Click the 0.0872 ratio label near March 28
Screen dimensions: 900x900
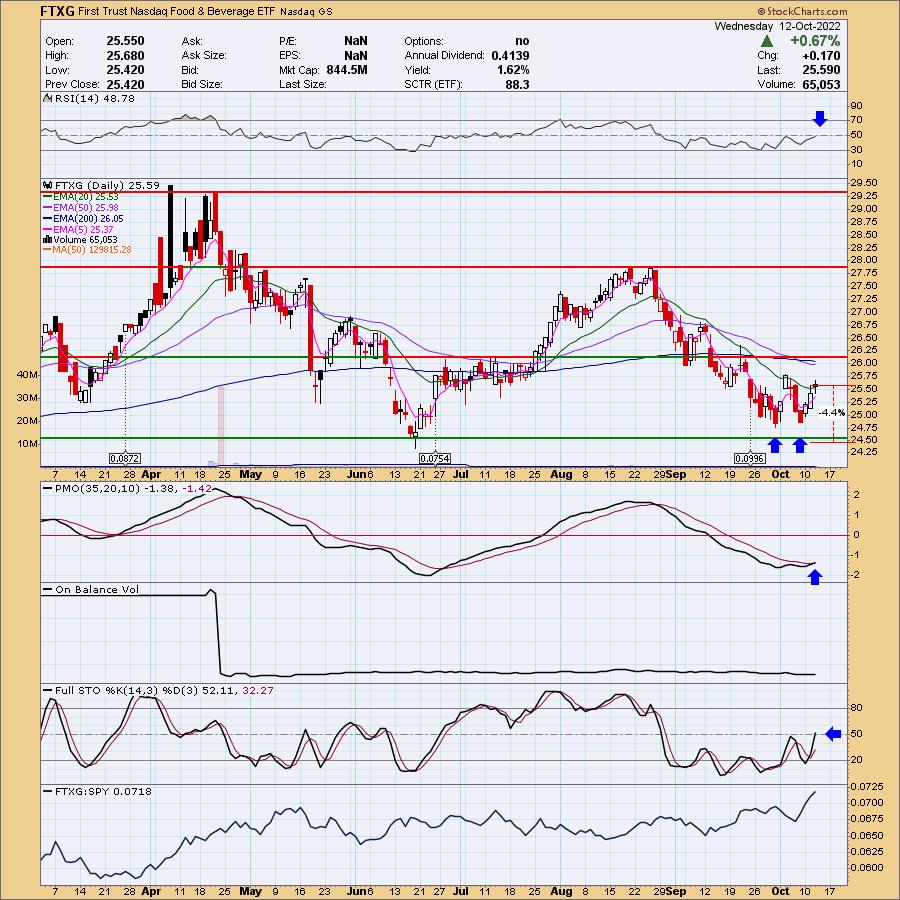125,458
